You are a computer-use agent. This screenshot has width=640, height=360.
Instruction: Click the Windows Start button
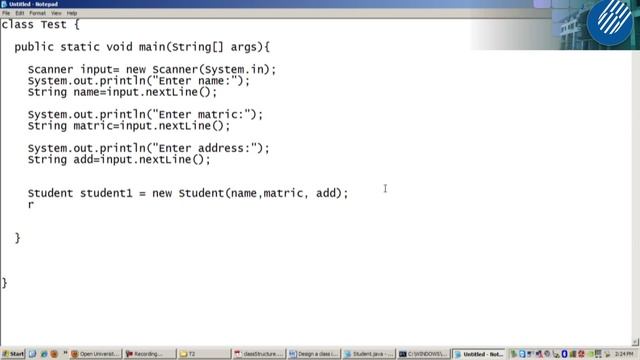click(x=13, y=354)
